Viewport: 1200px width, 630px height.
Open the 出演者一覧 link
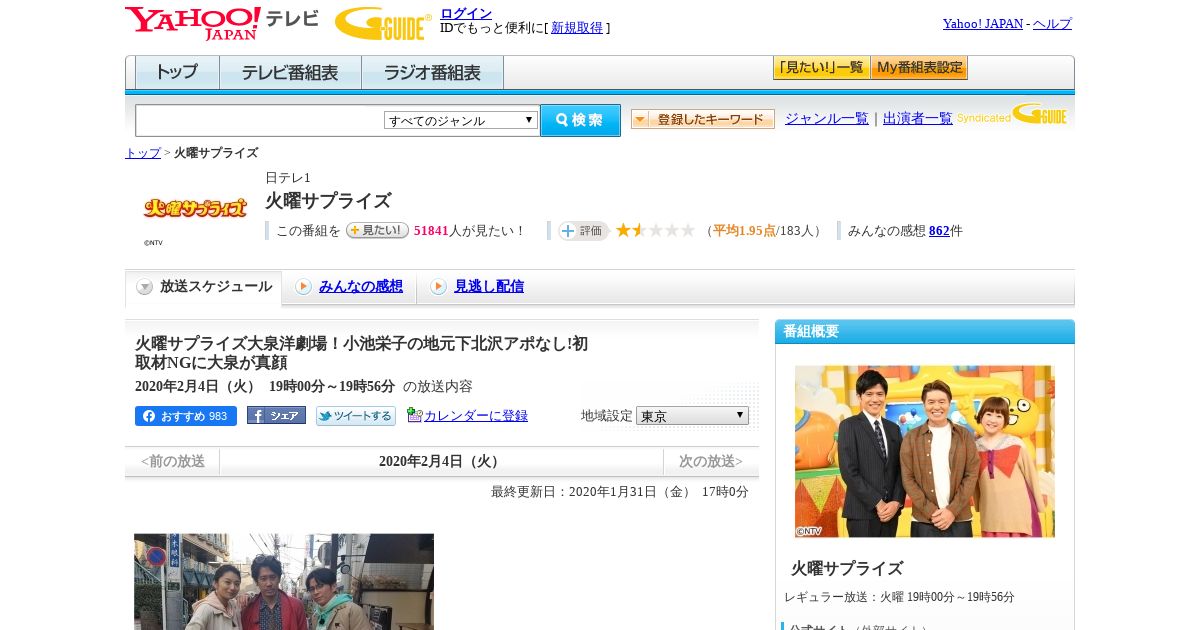pyautogui.click(x=918, y=118)
